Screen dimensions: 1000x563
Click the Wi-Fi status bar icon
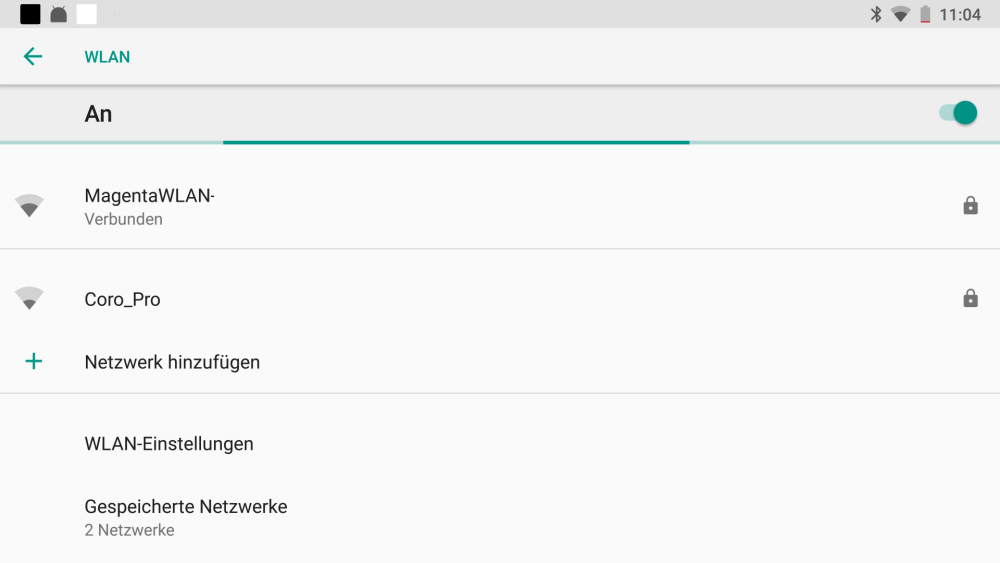[900, 14]
